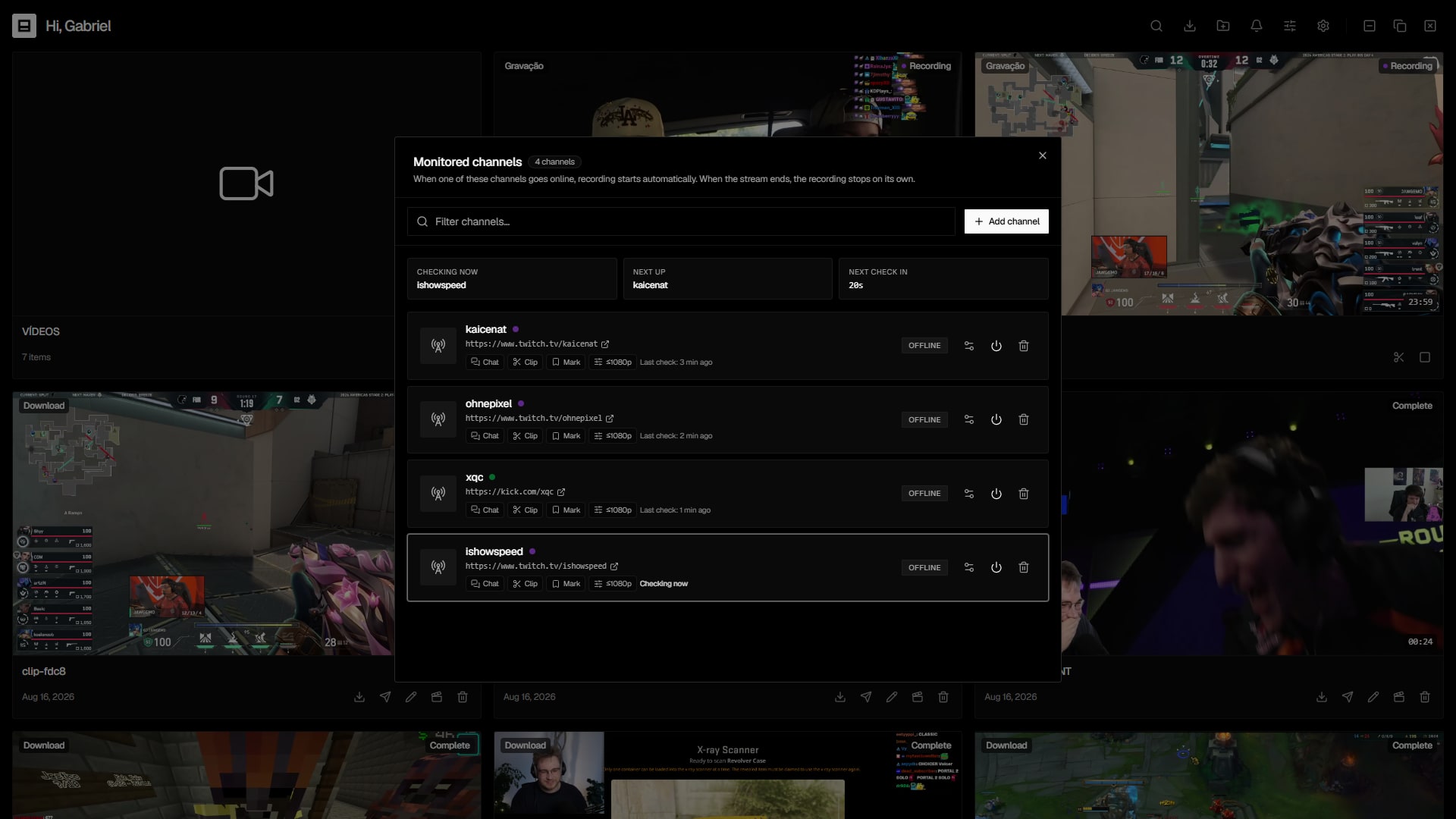Open ≤1080p quality selector for kaicenat
This screenshot has width=1456, height=819.
pos(613,362)
